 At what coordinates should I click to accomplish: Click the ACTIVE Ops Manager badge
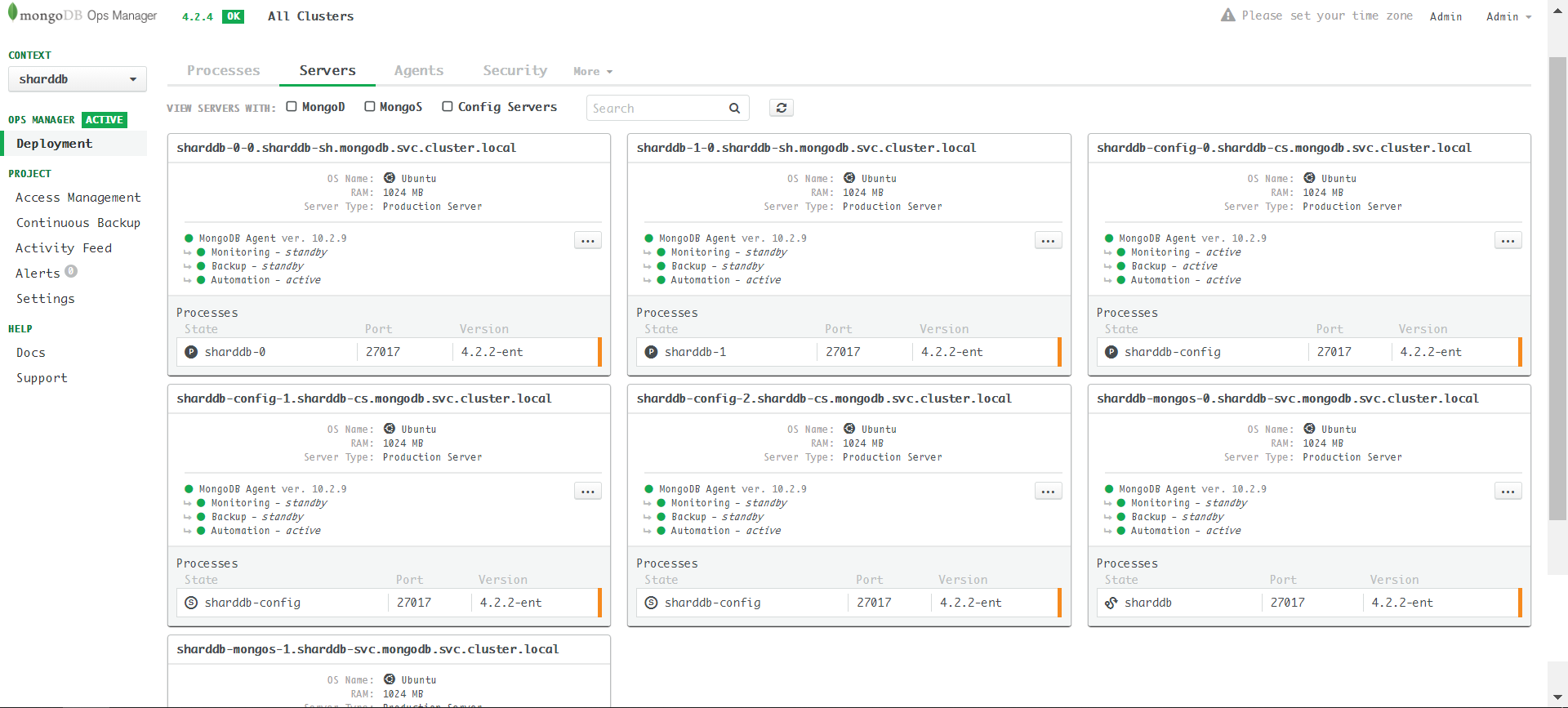coord(105,119)
